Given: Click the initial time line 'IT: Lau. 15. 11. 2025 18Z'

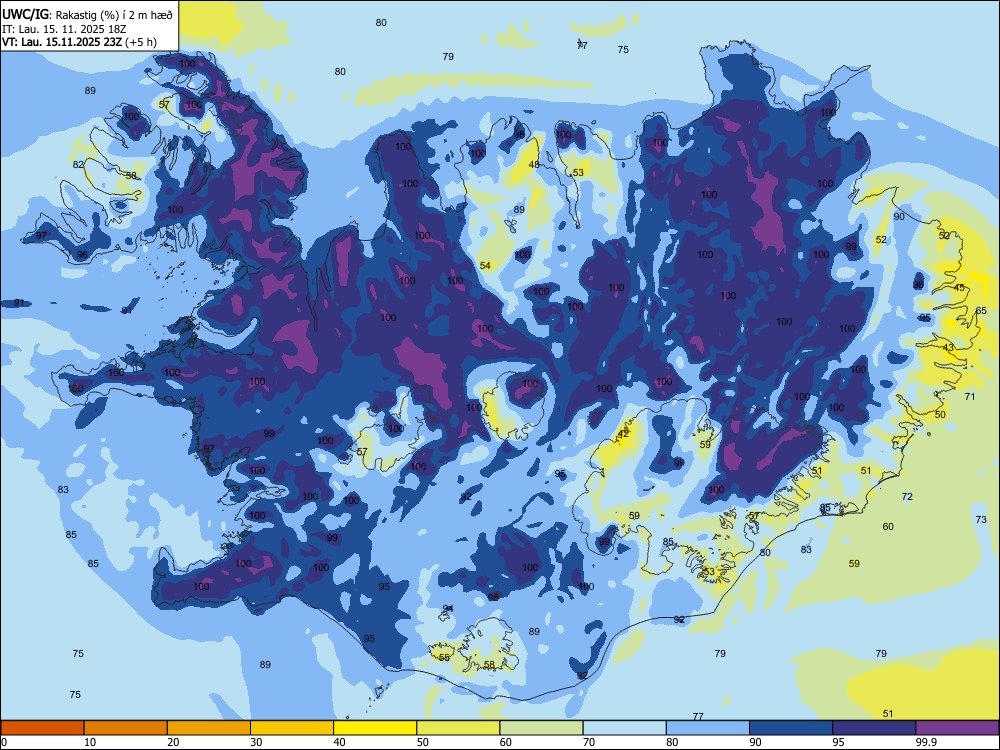Looking at the screenshot, I should 64,29.
